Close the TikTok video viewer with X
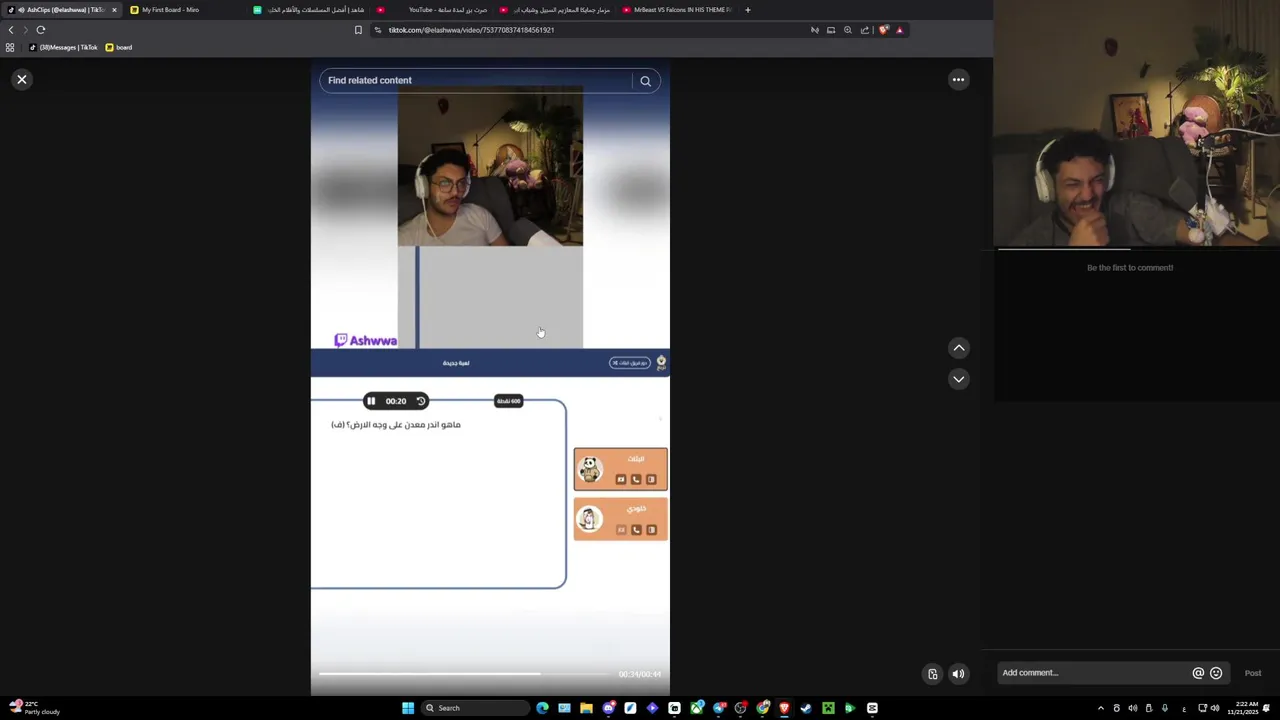The height and width of the screenshot is (720, 1280). (x=22, y=79)
